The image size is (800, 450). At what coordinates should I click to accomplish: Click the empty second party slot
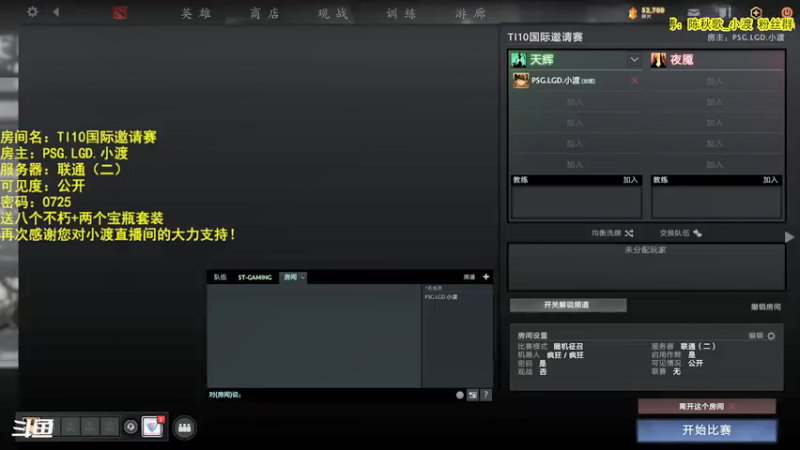click(70, 427)
